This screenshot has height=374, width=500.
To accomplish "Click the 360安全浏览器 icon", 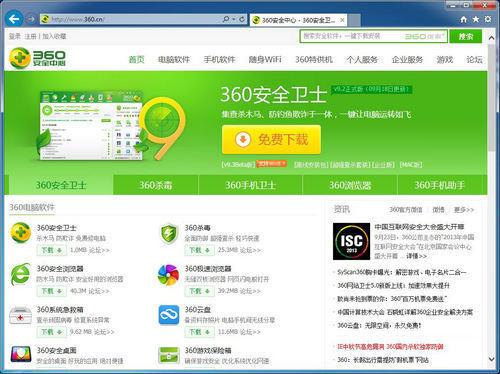I will [20, 274].
